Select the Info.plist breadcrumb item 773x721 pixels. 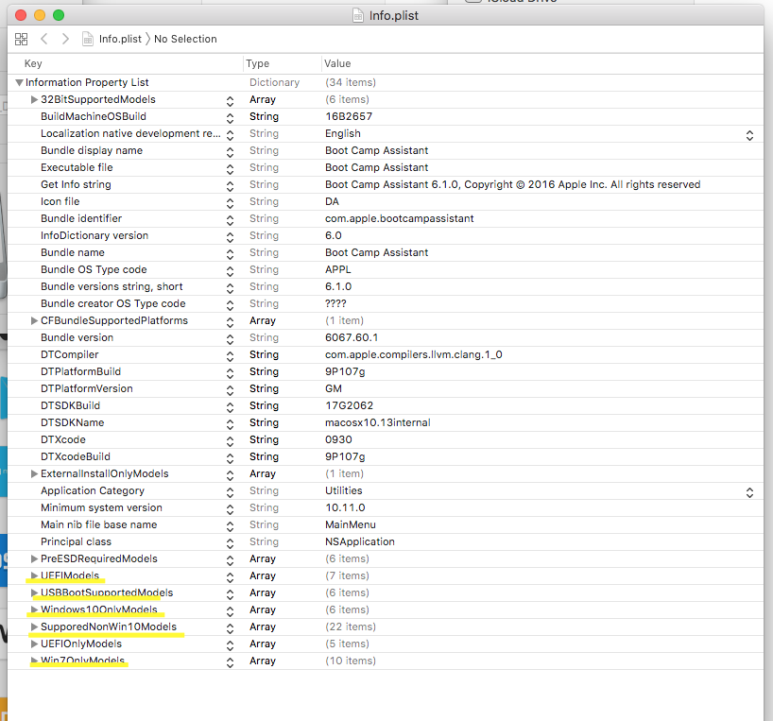120,39
